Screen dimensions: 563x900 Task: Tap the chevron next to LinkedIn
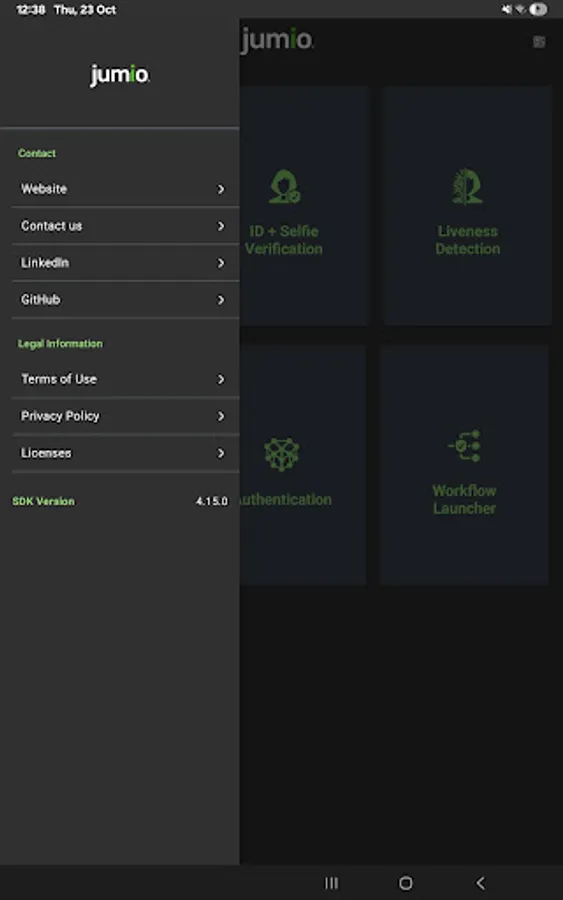click(221, 263)
